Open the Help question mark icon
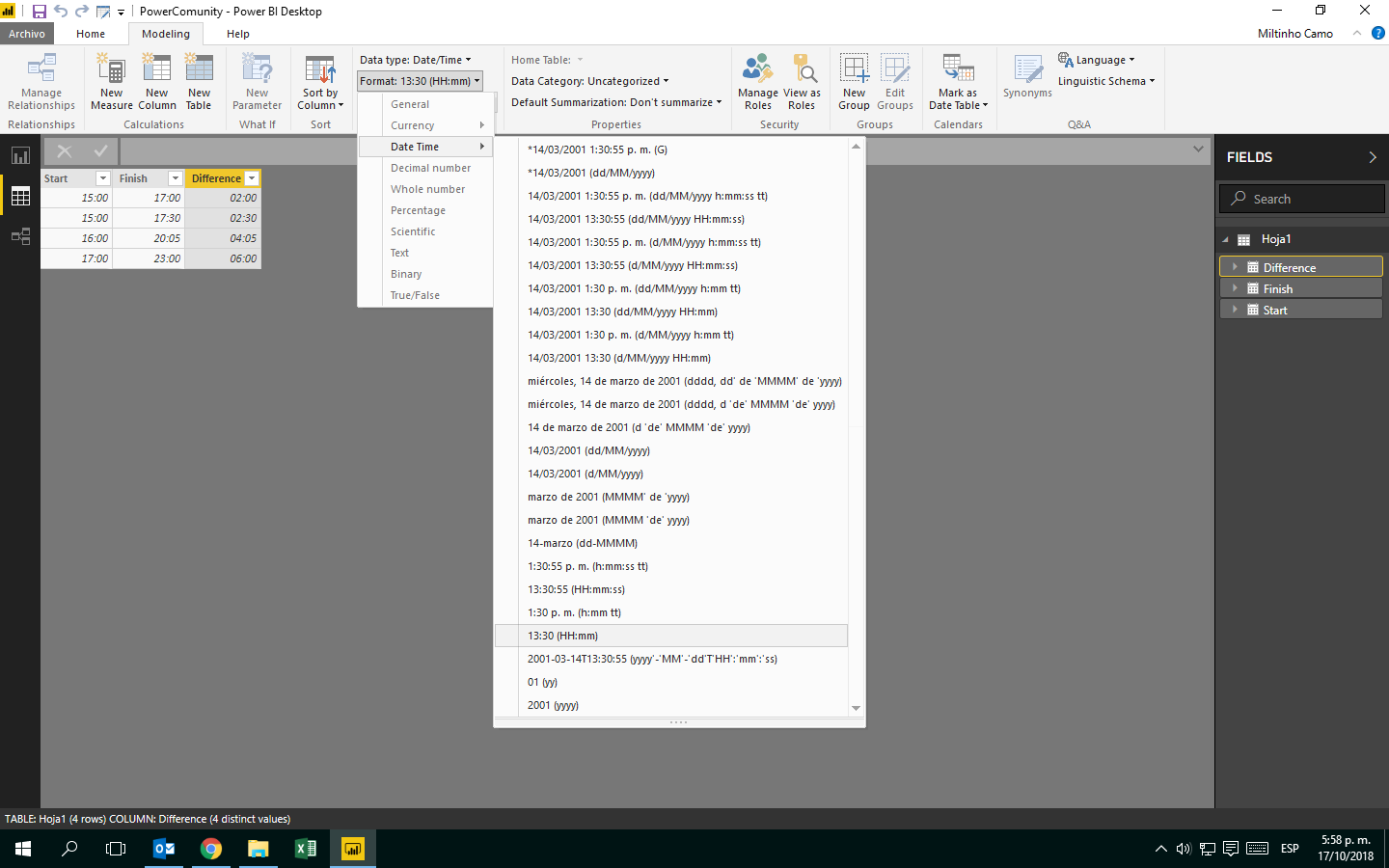Screen dimensions: 1389x868 tap(1378, 33)
